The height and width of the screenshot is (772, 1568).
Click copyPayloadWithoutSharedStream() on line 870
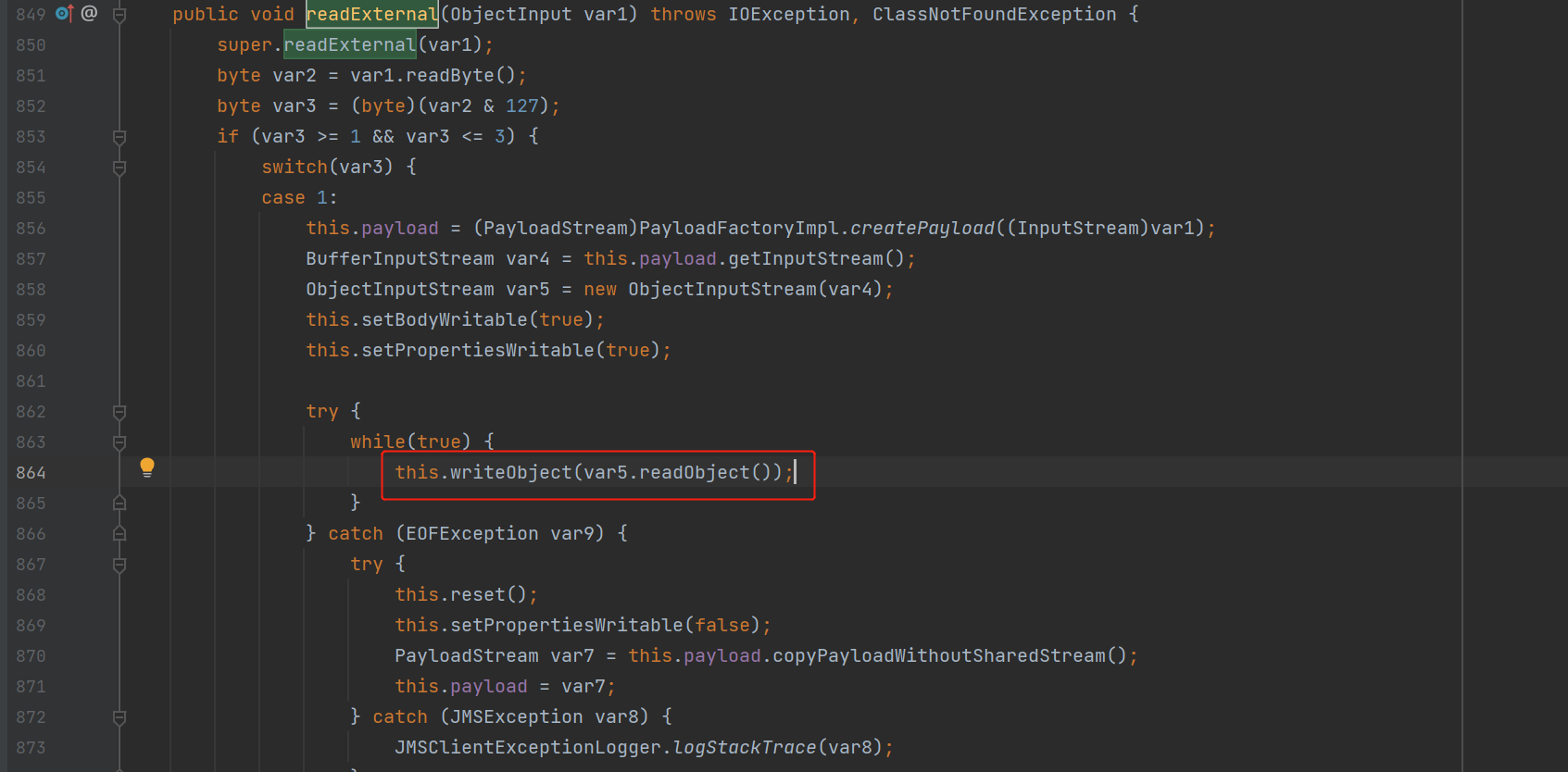949,656
